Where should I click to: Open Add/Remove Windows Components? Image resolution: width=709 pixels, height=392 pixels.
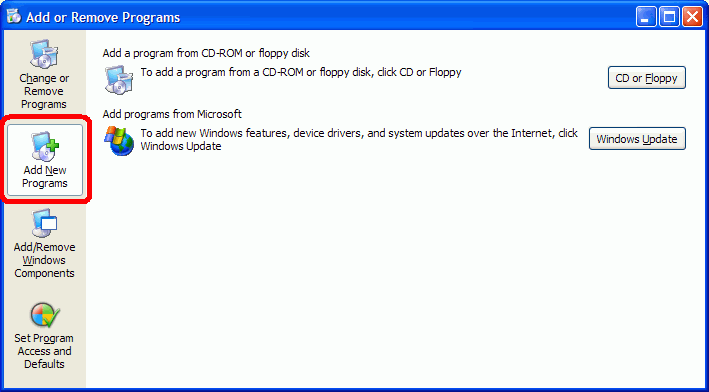(x=44, y=244)
